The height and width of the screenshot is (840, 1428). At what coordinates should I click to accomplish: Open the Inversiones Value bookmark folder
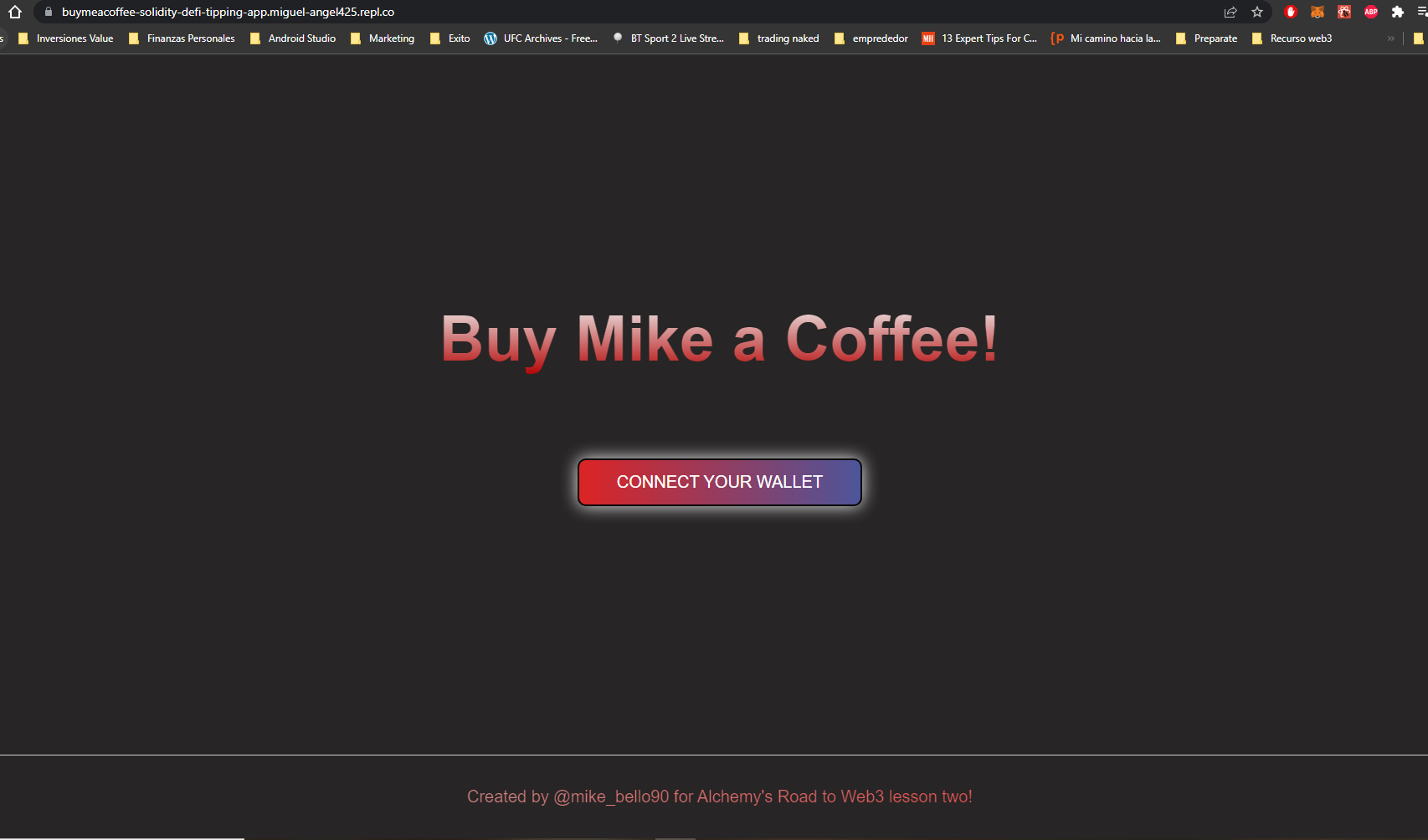pos(66,38)
